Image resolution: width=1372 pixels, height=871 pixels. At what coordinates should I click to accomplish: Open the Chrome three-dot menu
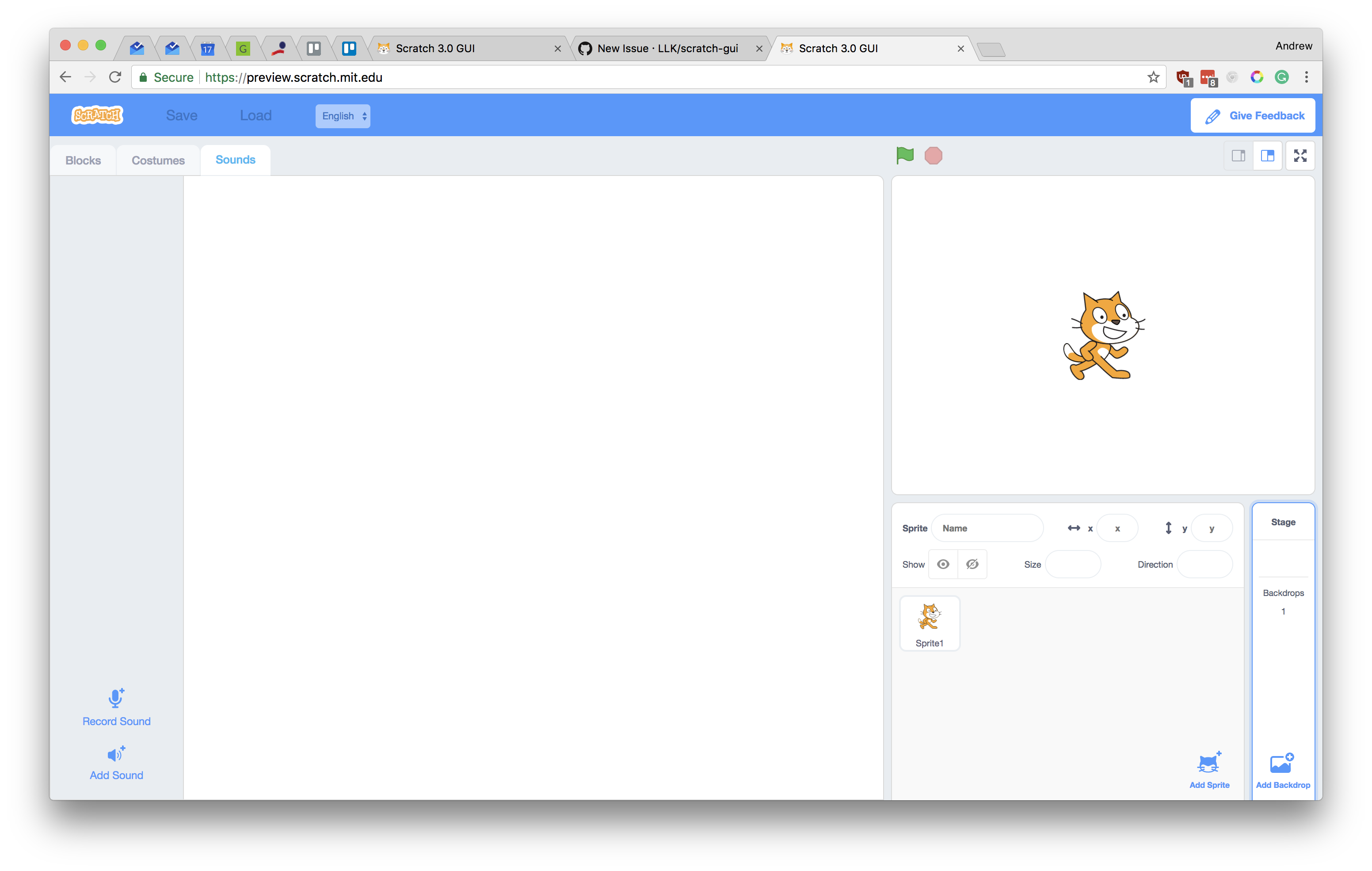coord(1306,77)
